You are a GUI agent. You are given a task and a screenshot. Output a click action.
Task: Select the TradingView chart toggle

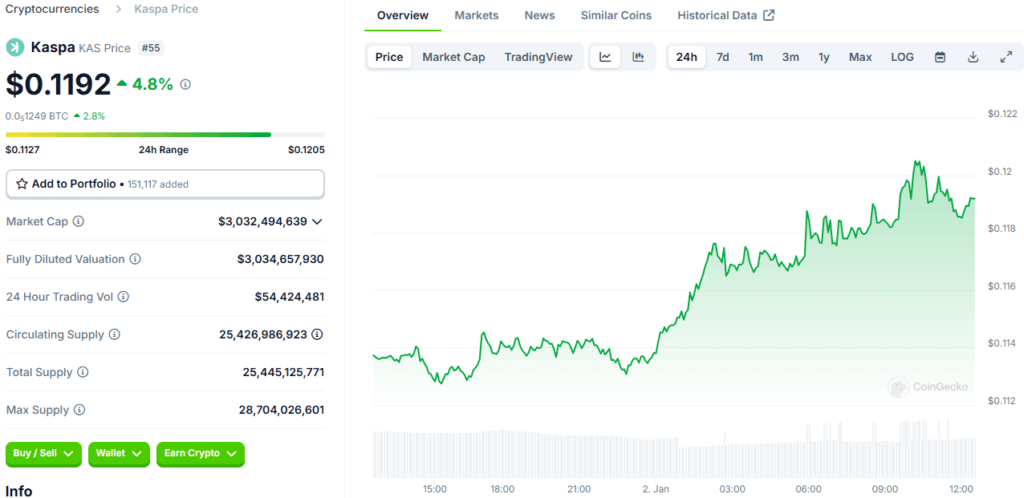(x=538, y=57)
